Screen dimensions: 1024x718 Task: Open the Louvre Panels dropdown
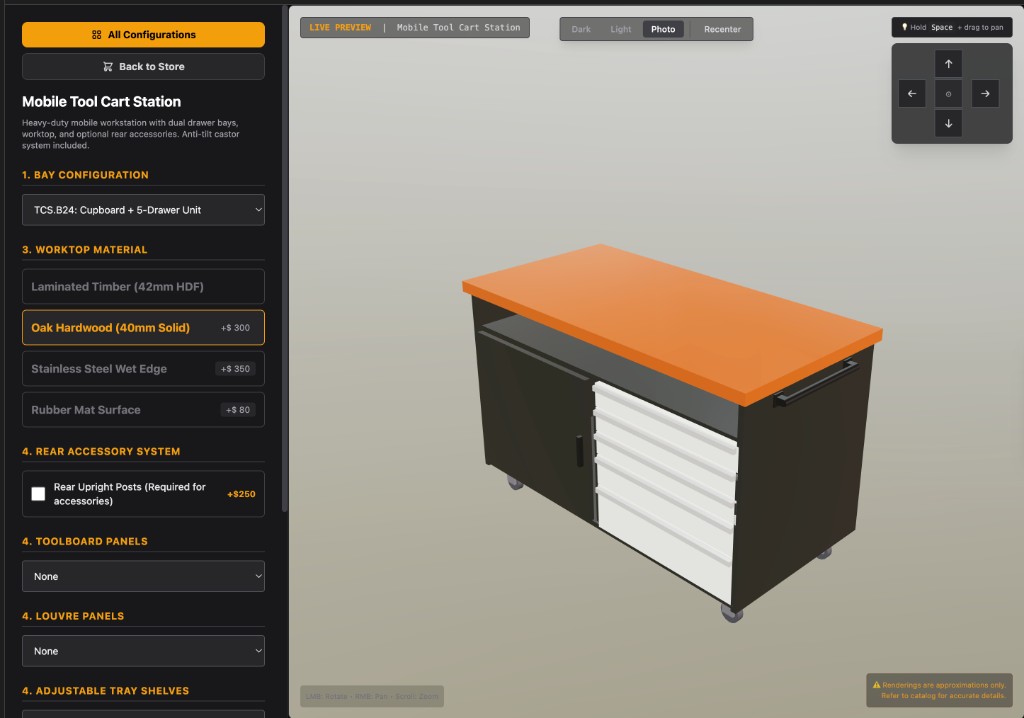point(143,651)
